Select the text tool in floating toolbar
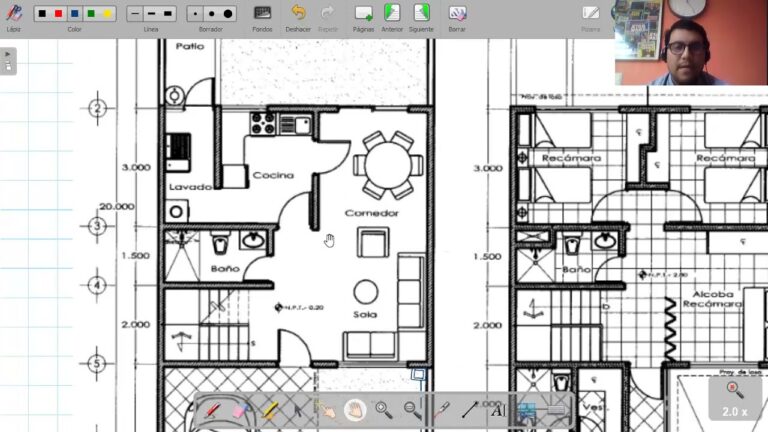This screenshot has height=432, width=768. click(x=497, y=410)
